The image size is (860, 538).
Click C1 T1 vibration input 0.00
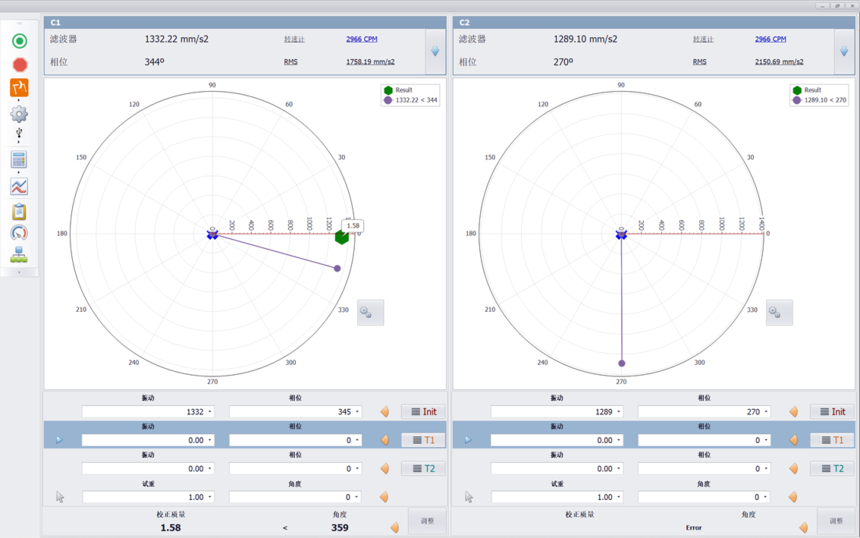click(148, 440)
